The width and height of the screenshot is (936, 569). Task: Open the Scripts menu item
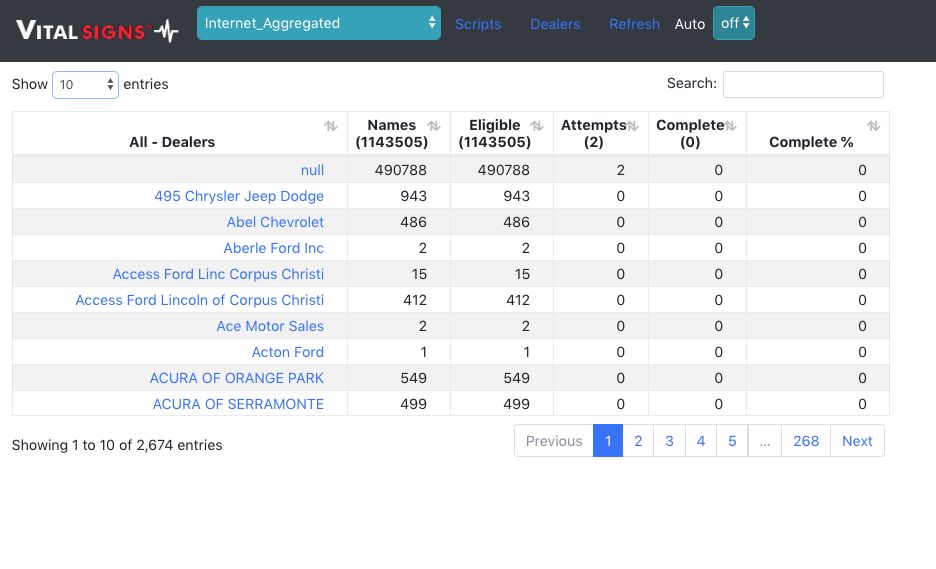click(x=478, y=24)
